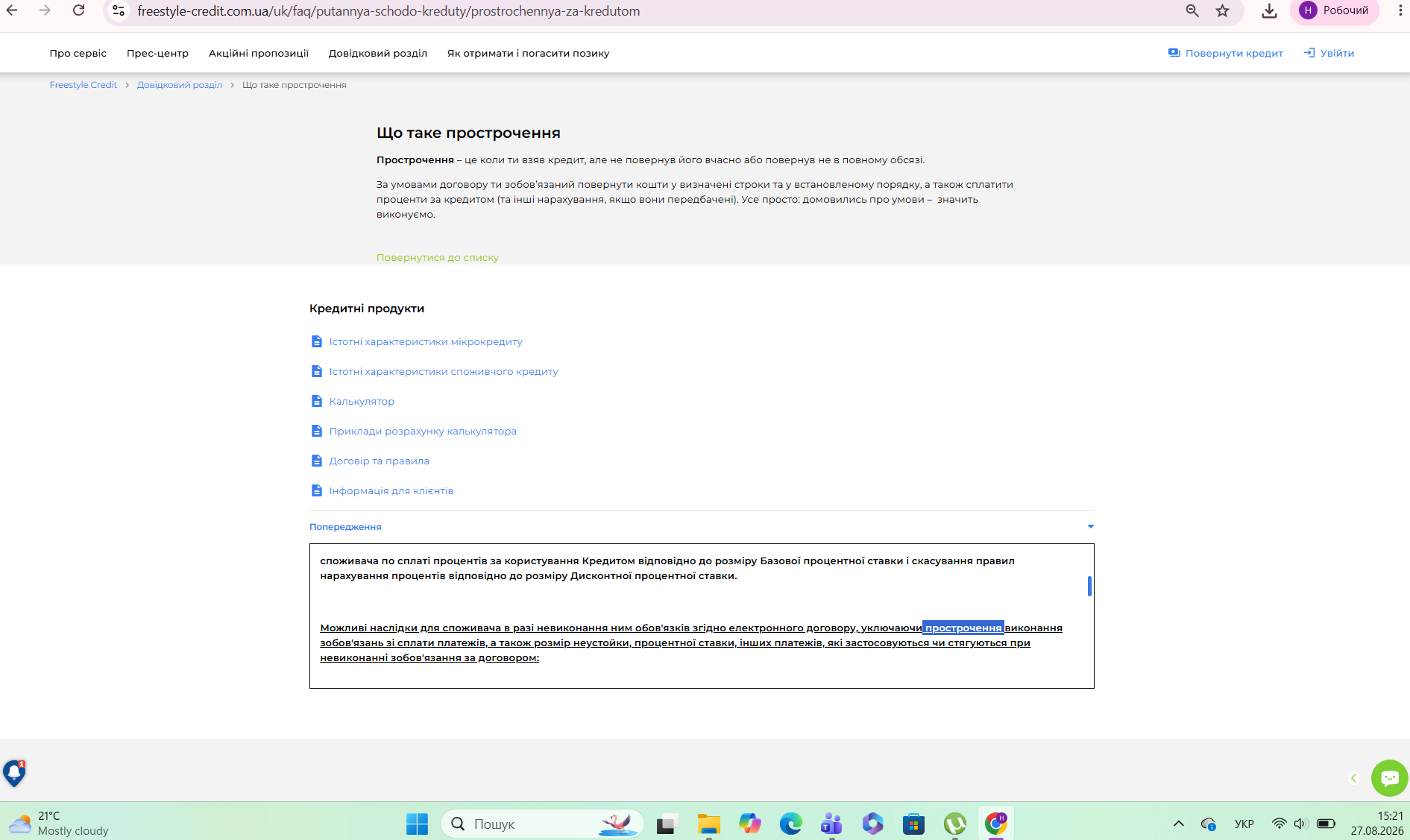The height and width of the screenshot is (840, 1410).
Task: Reload the page with the refresh icon
Action: click(79, 10)
